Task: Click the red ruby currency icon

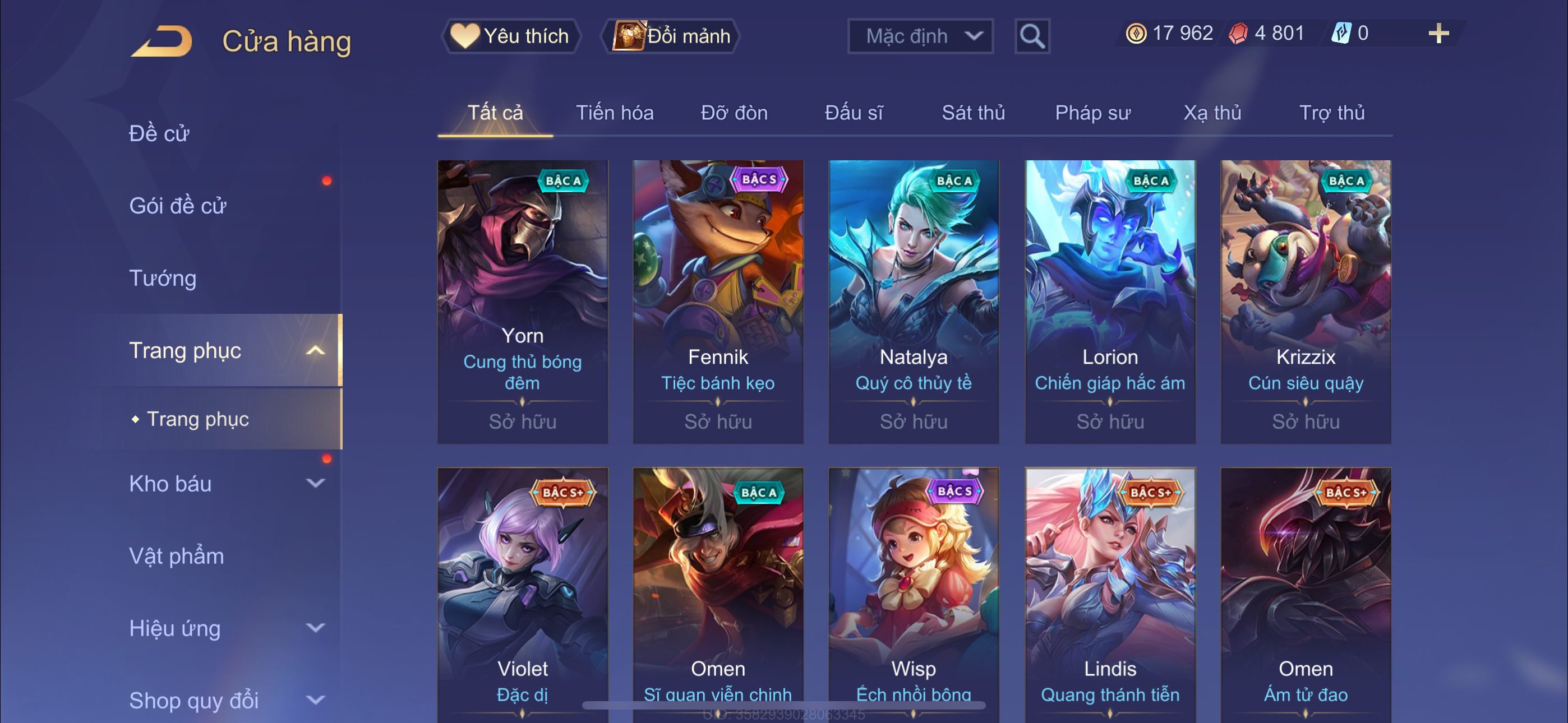Action: (1238, 34)
